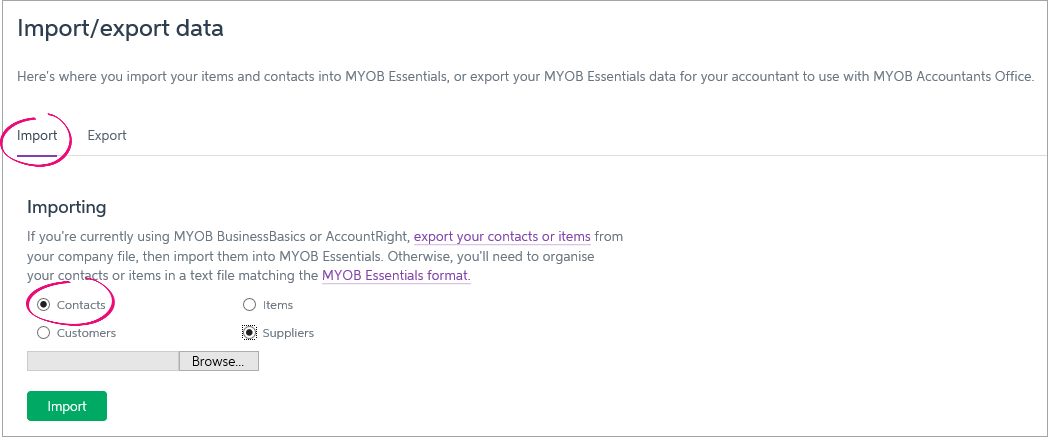Click the 'Contacts' radio label text
Image resolution: width=1048 pixels, height=437 pixels.
click(x=81, y=304)
